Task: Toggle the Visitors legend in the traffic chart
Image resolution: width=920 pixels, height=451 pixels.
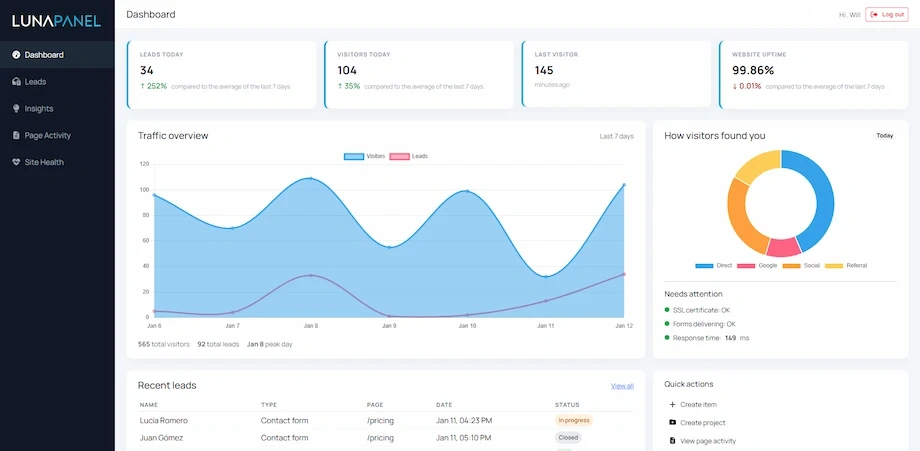Action: 364,157
